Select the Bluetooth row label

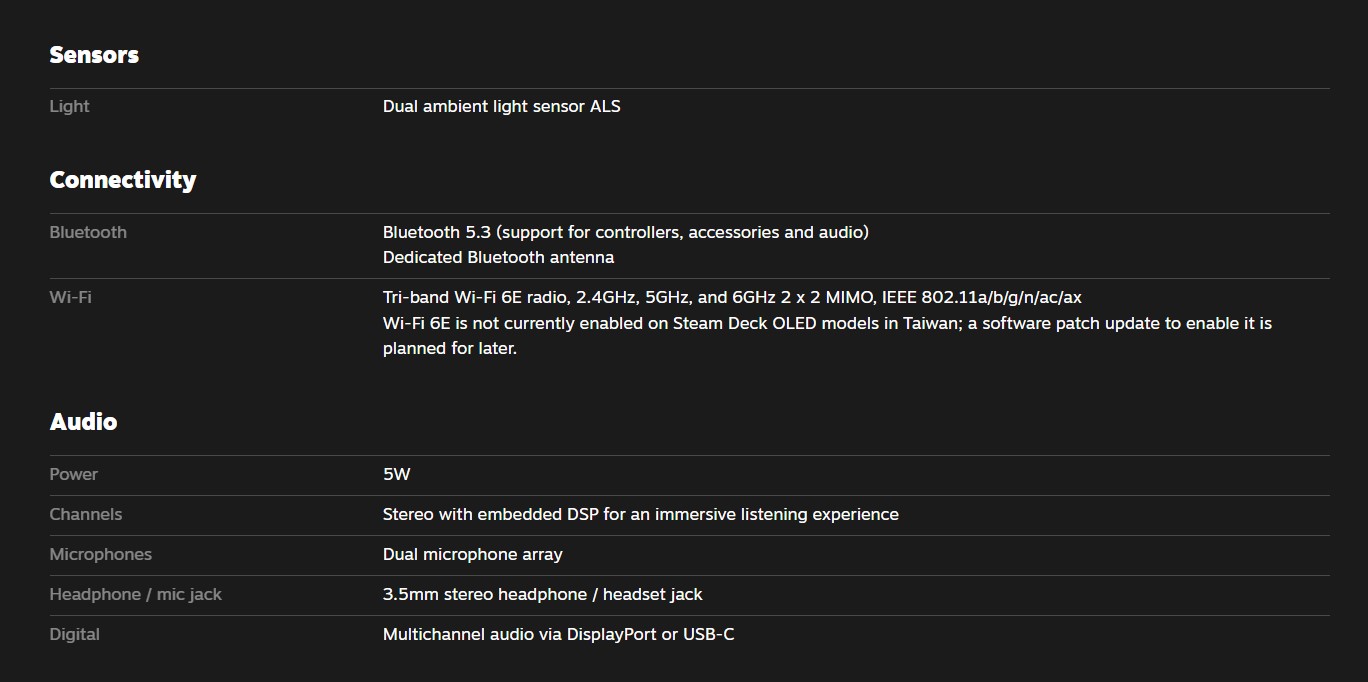88,232
